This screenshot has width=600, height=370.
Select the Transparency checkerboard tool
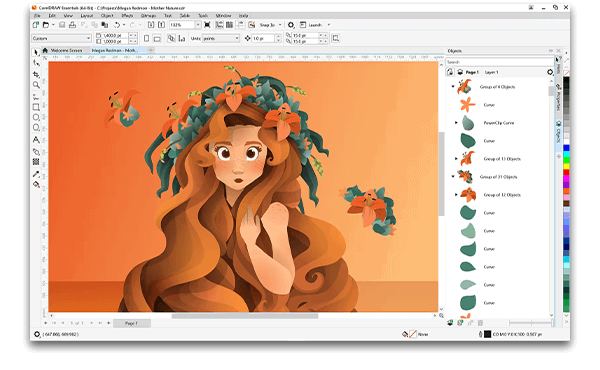coord(36,162)
